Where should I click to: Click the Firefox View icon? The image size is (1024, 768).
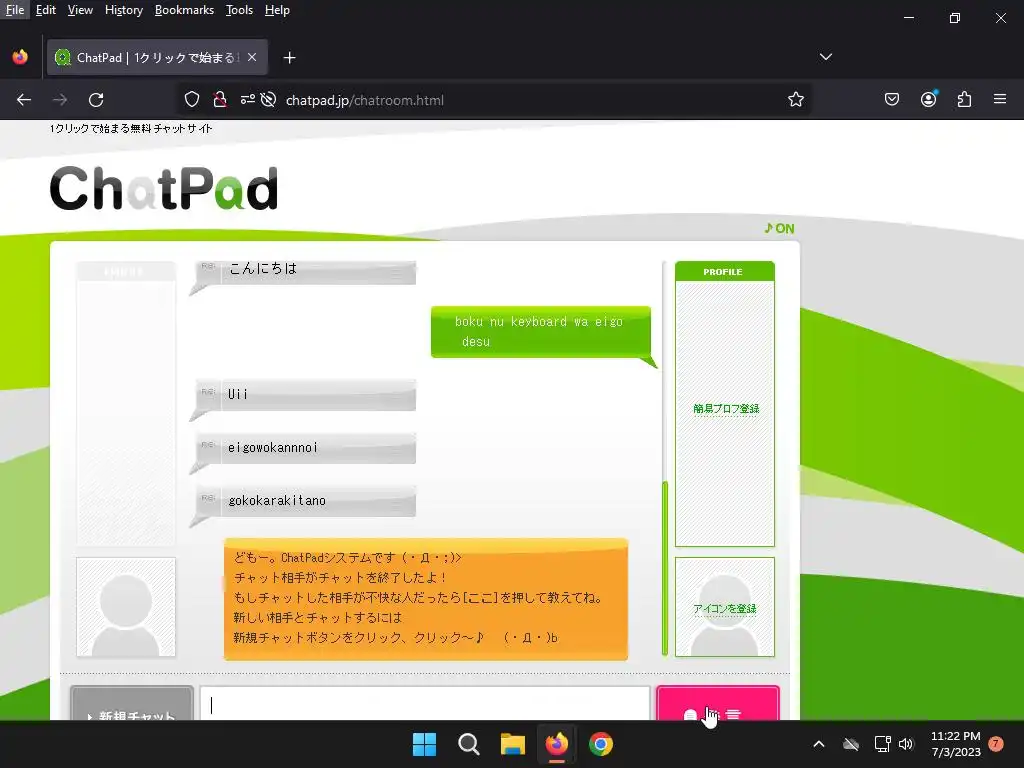(x=20, y=57)
